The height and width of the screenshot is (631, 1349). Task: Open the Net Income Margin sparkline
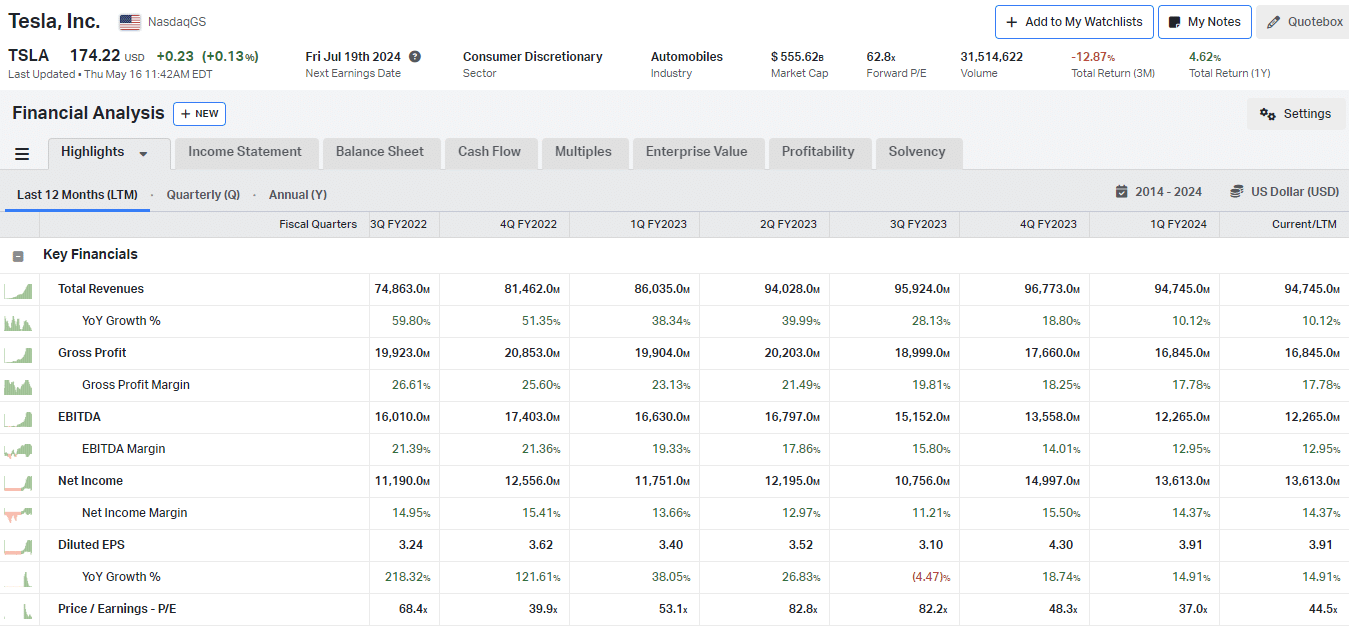tap(18, 514)
